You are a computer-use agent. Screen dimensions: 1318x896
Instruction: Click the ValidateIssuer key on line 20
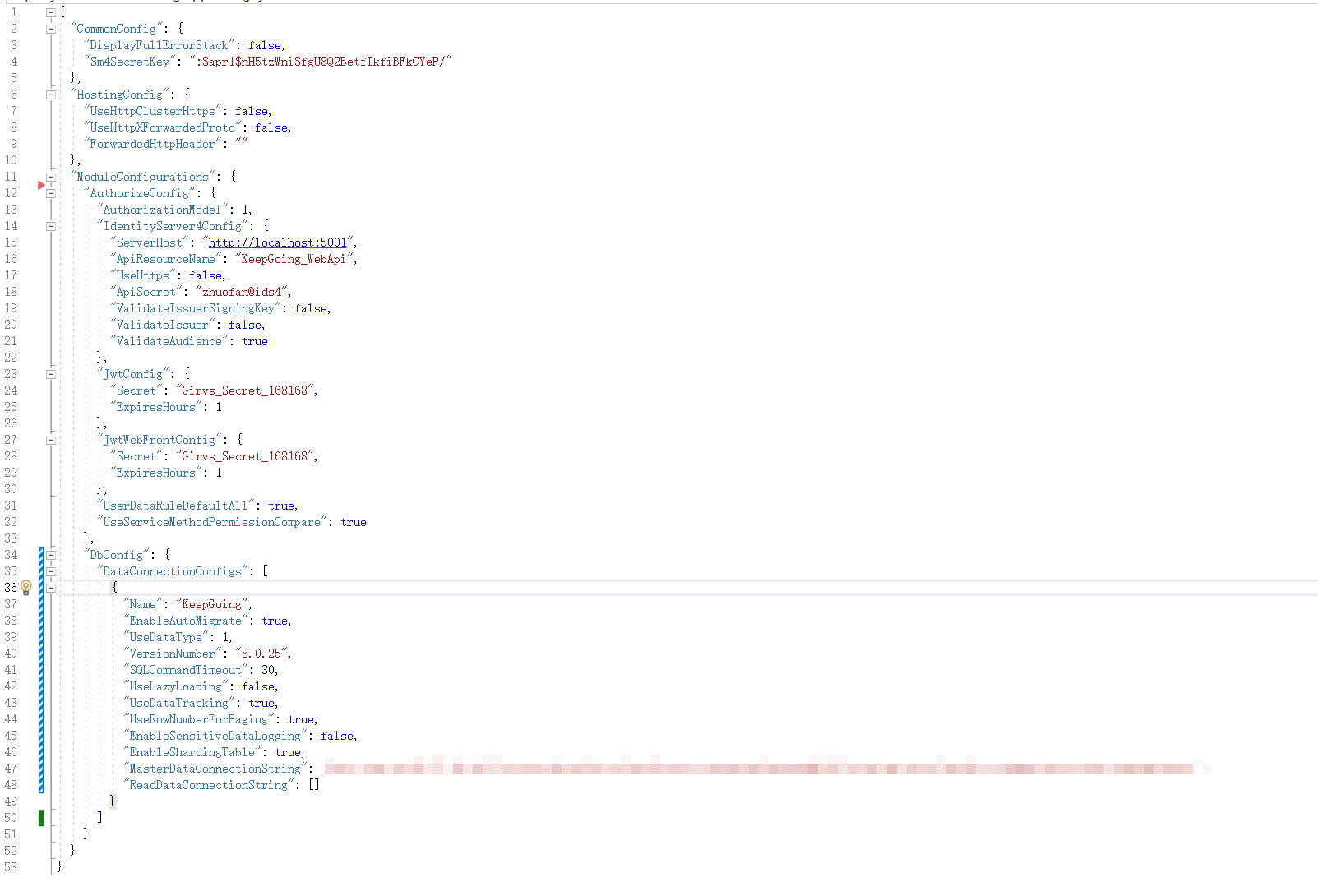(163, 325)
